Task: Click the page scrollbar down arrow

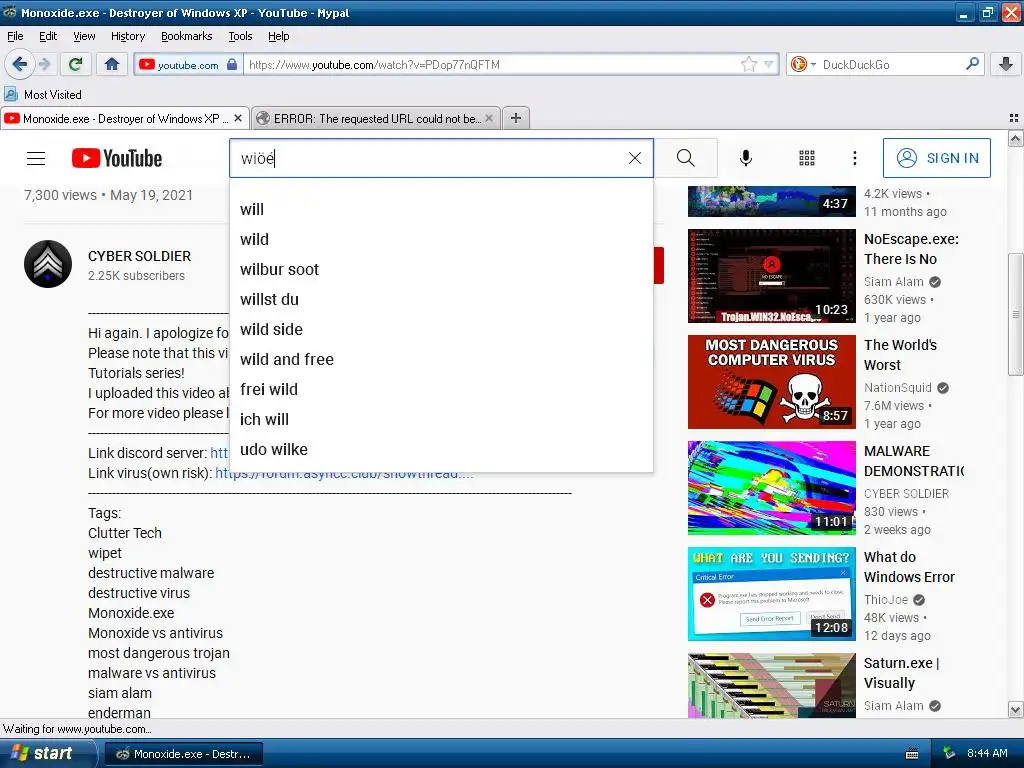Action: pos(1015,710)
